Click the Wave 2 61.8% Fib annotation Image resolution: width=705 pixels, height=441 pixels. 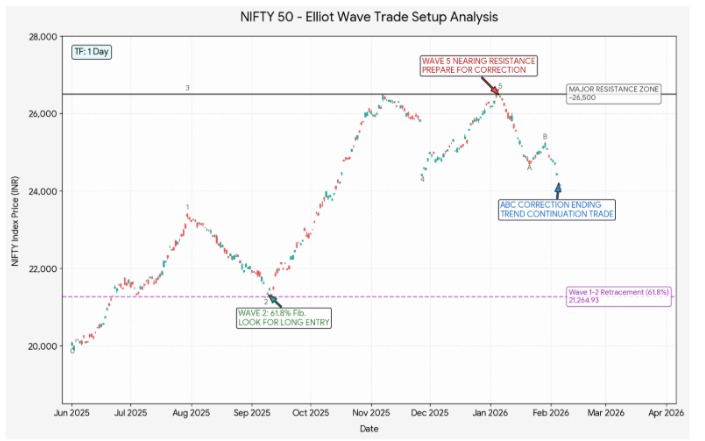(x=282, y=318)
